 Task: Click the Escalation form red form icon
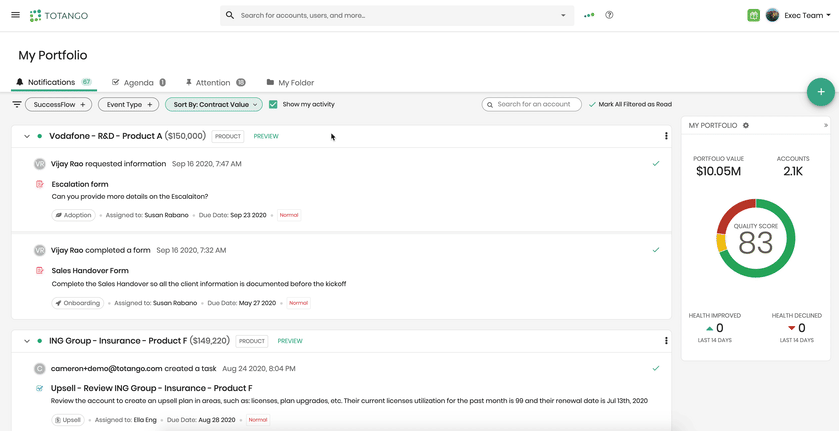tap(40, 184)
